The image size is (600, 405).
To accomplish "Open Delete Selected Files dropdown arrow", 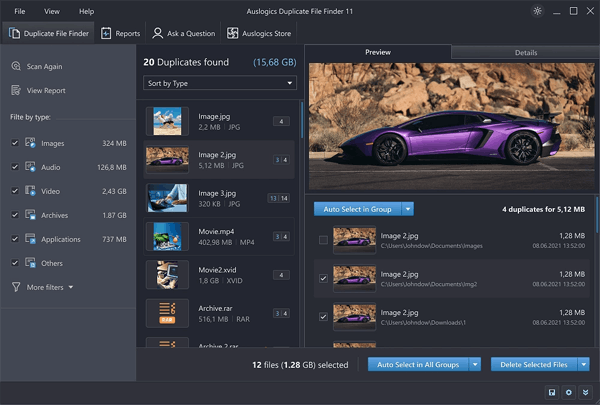I will tap(584, 364).
